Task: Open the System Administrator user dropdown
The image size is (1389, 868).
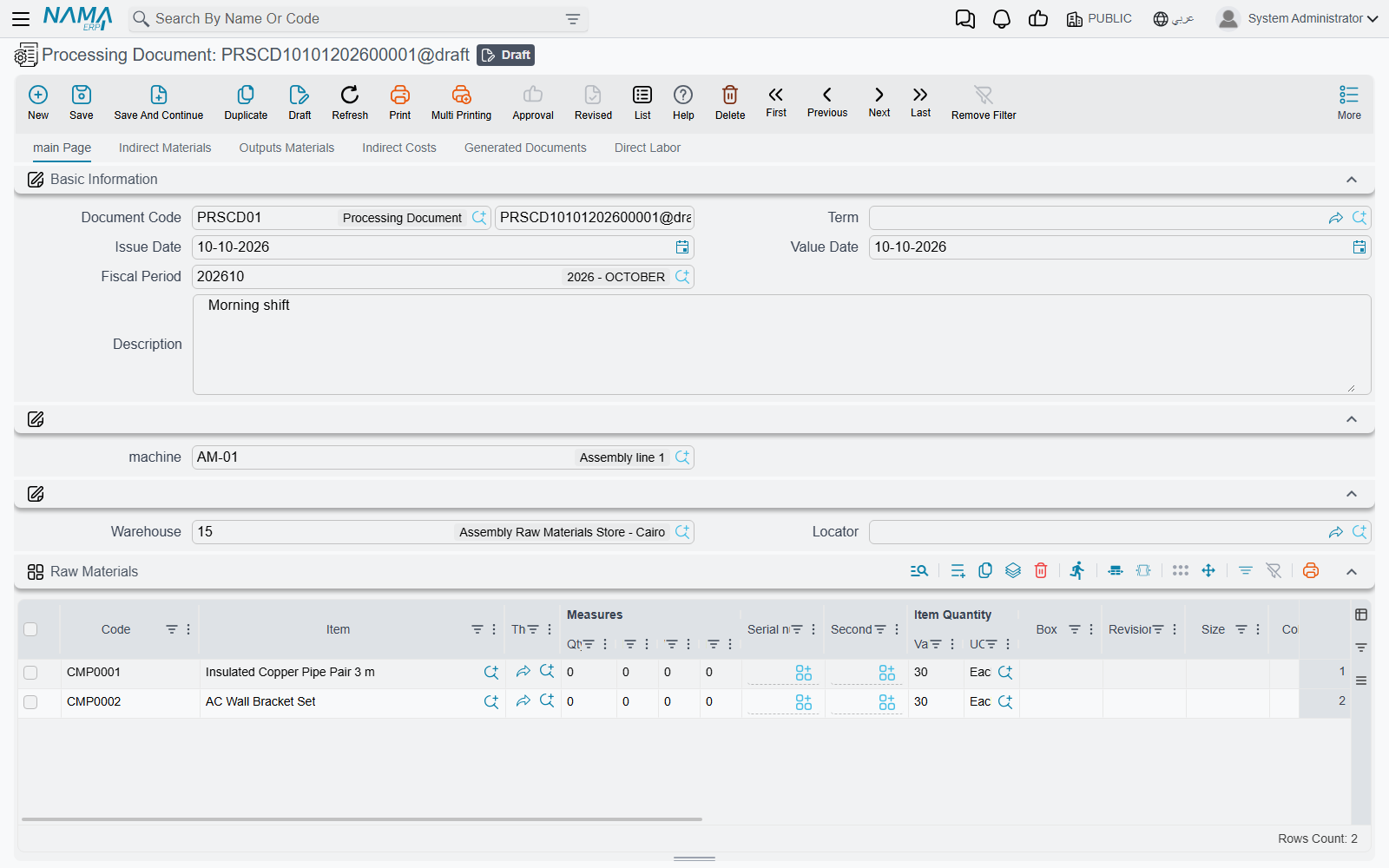Action: (1298, 18)
